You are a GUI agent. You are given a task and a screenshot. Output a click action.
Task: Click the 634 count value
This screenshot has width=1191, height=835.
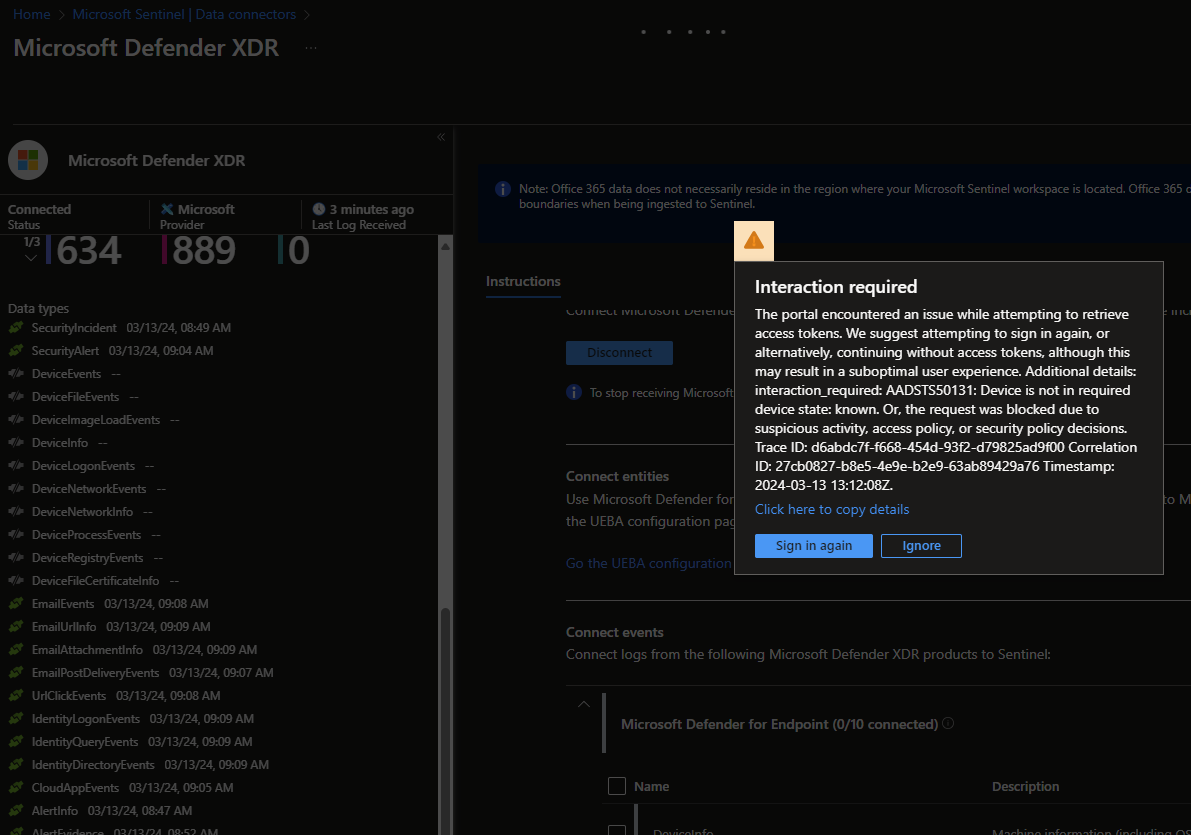(89, 251)
